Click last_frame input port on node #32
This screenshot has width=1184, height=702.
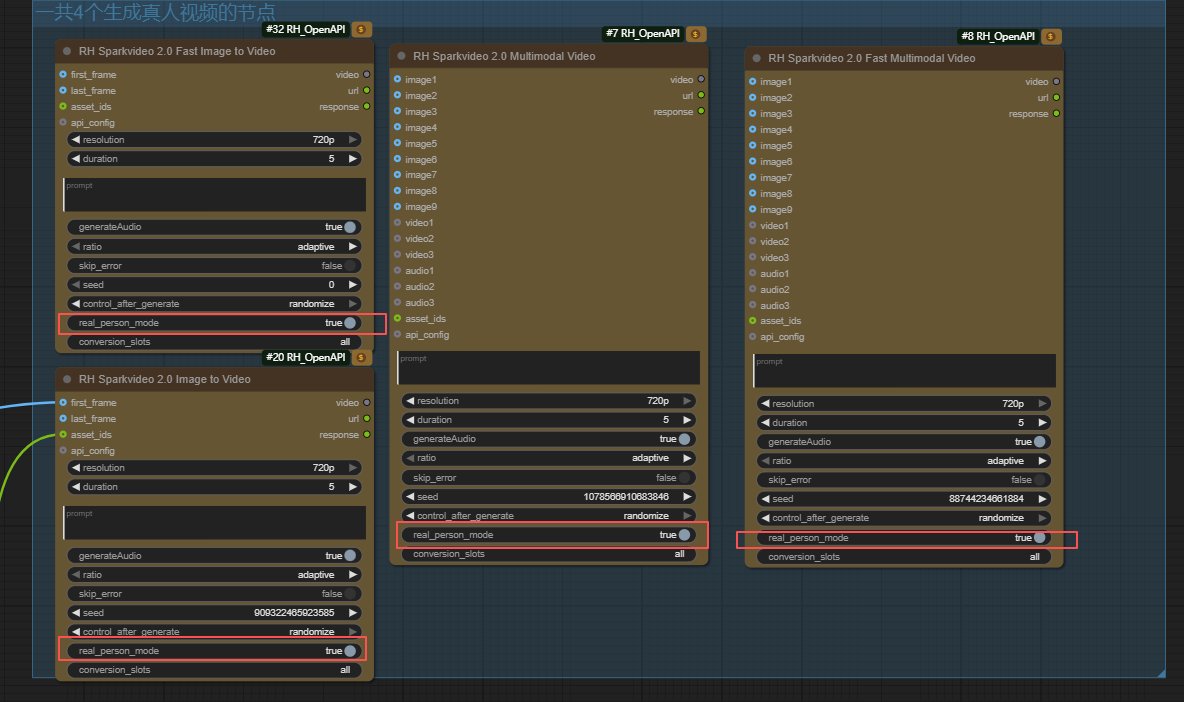pyautogui.click(x=63, y=91)
